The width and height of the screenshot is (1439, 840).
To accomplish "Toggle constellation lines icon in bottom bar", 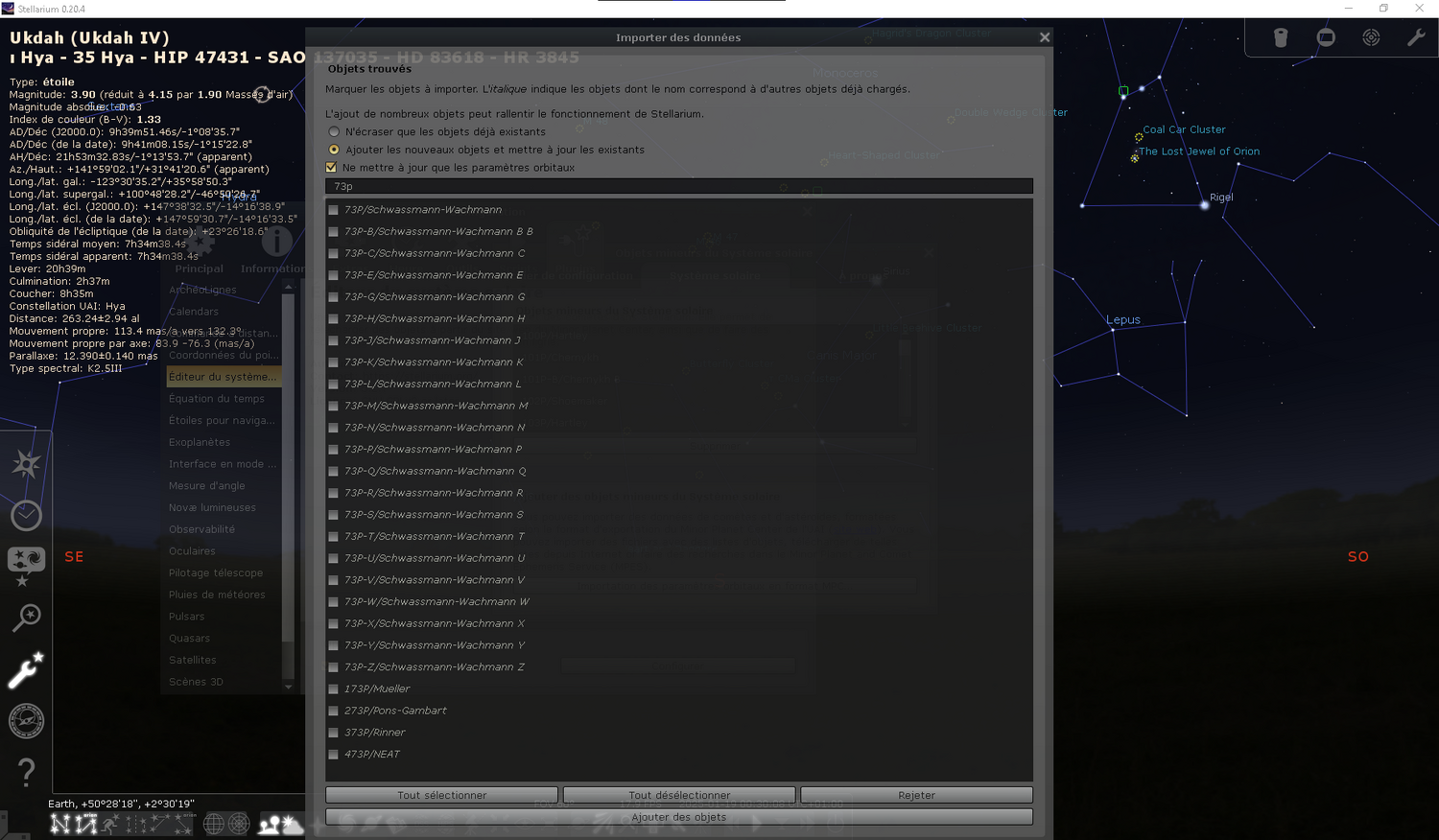I will pyautogui.click(x=60, y=824).
